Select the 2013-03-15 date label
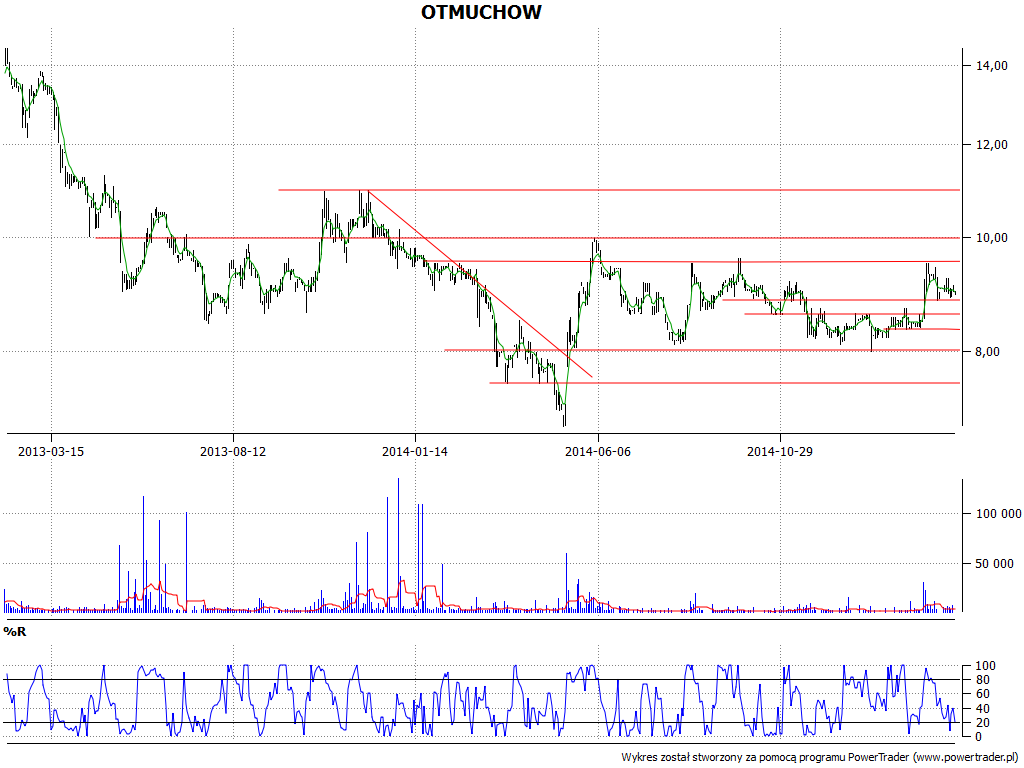This screenshot has height=768, width=1024. [x=51, y=451]
